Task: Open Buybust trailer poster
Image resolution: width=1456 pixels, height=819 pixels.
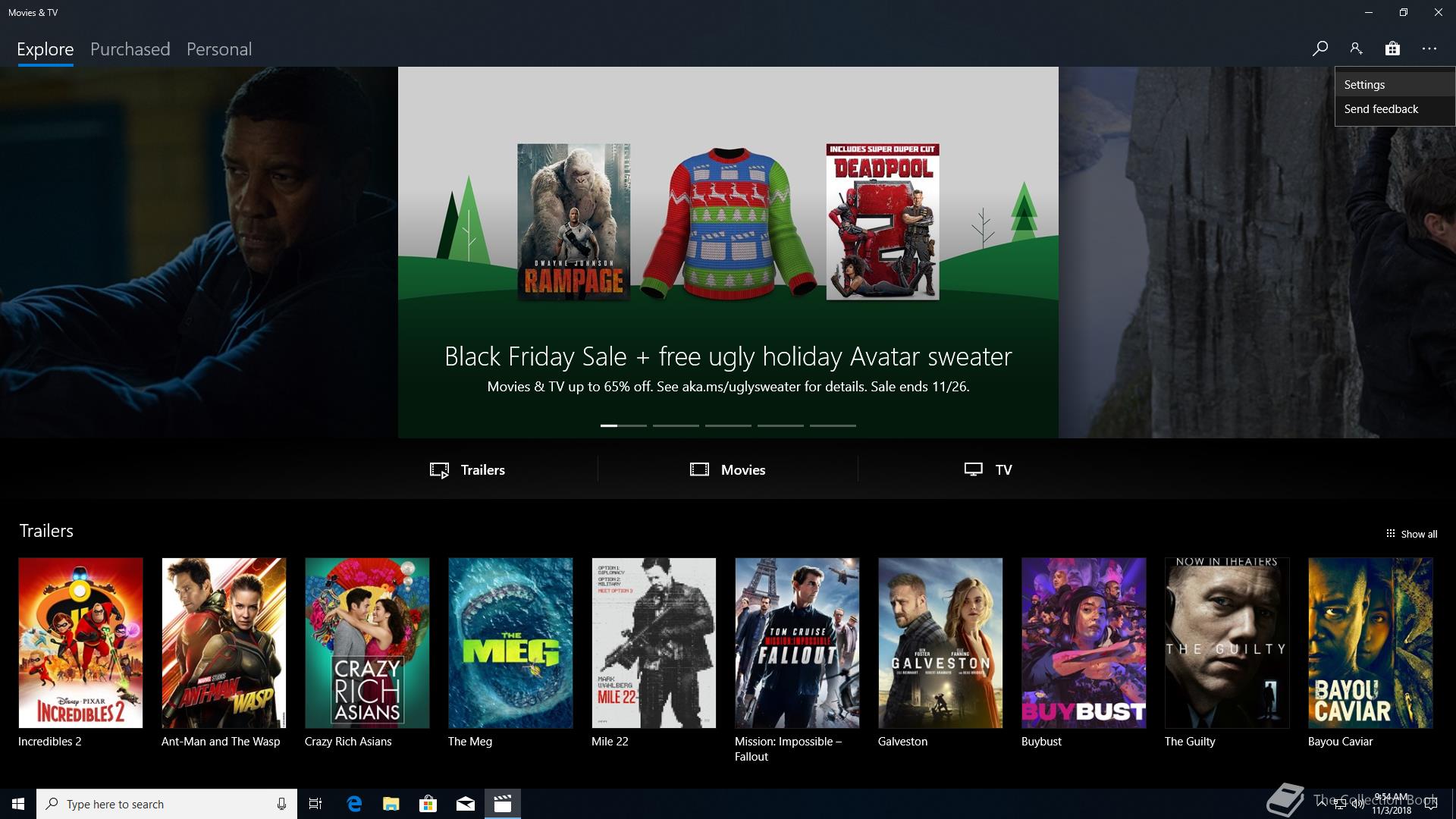Action: 1084,643
